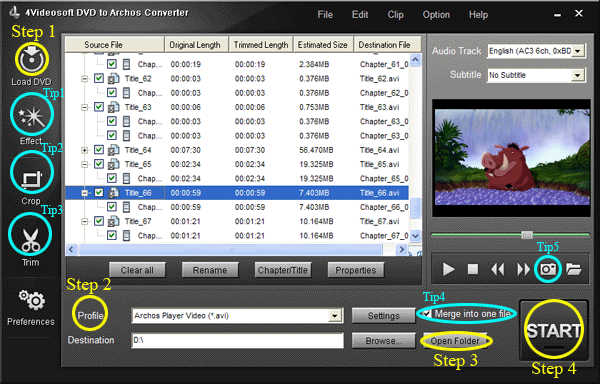Open the Audio Track dropdown
600x384 pixels.
pyautogui.click(x=578, y=51)
